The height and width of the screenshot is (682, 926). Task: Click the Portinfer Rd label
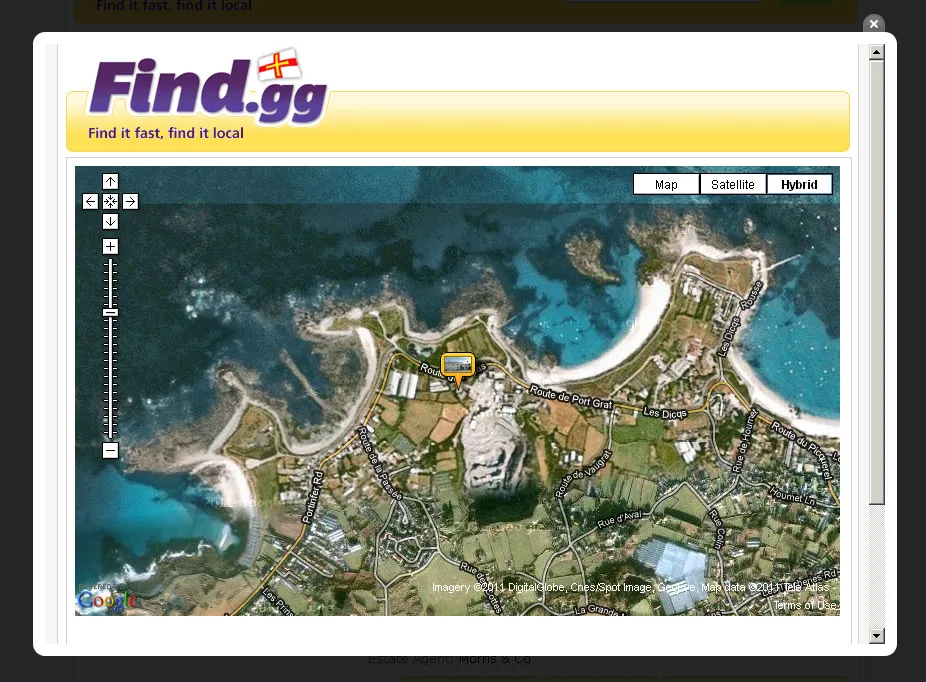[313, 497]
